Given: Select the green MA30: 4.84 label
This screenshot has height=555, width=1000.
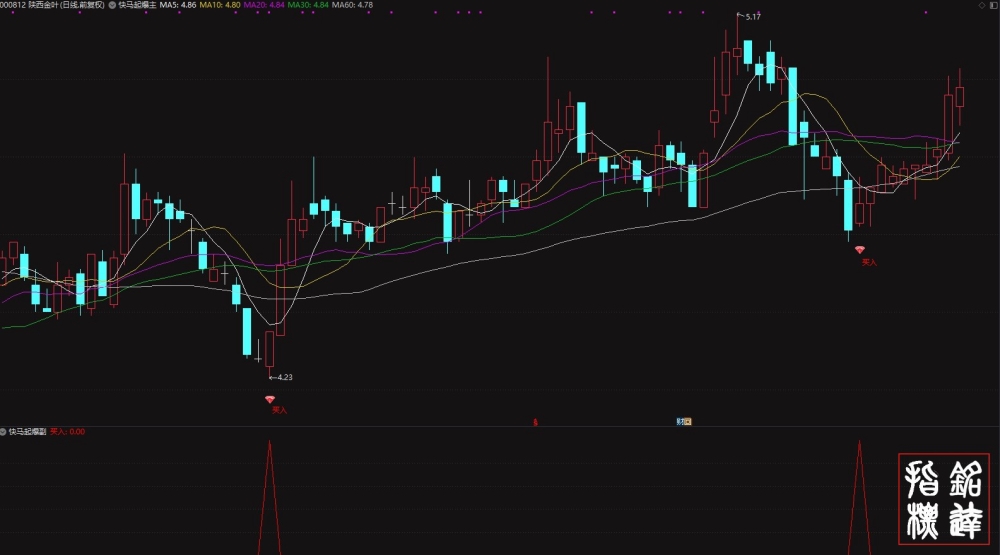Looking at the screenshot, I should [x=308, y=5].
